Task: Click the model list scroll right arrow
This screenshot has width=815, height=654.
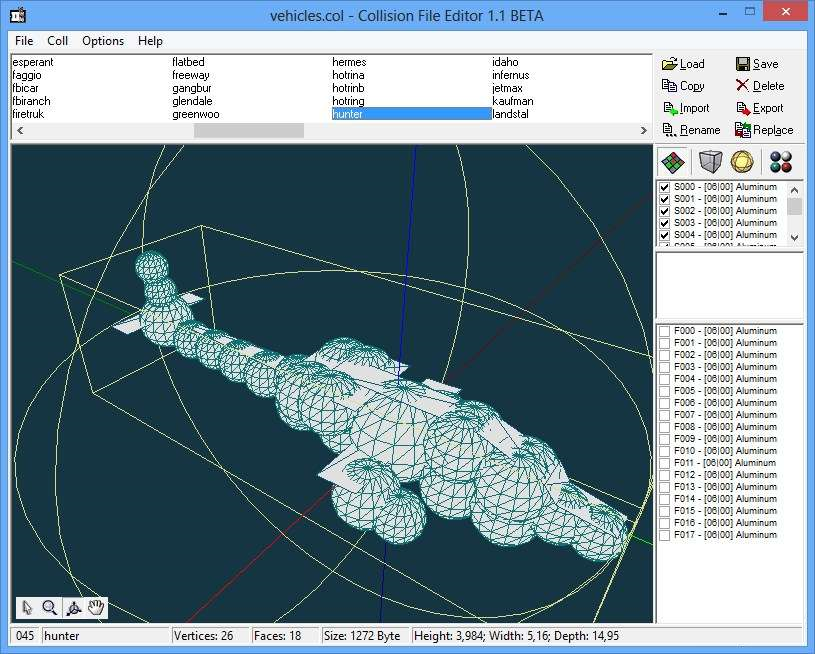Action: (x=643, y=130)
